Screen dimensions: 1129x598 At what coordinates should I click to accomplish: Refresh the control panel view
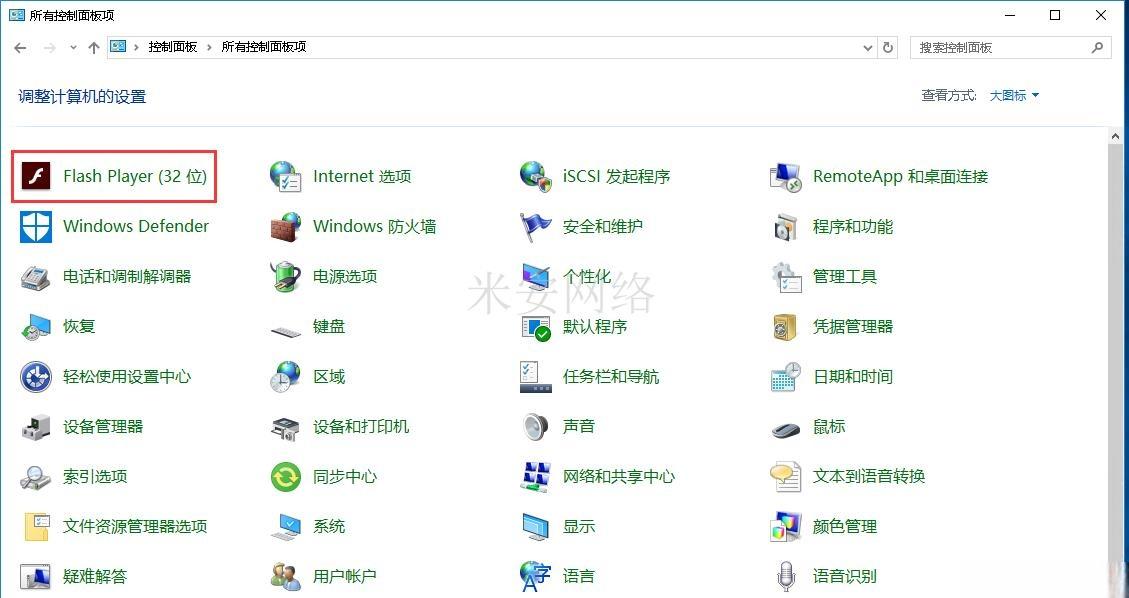(x=888, y=47)
